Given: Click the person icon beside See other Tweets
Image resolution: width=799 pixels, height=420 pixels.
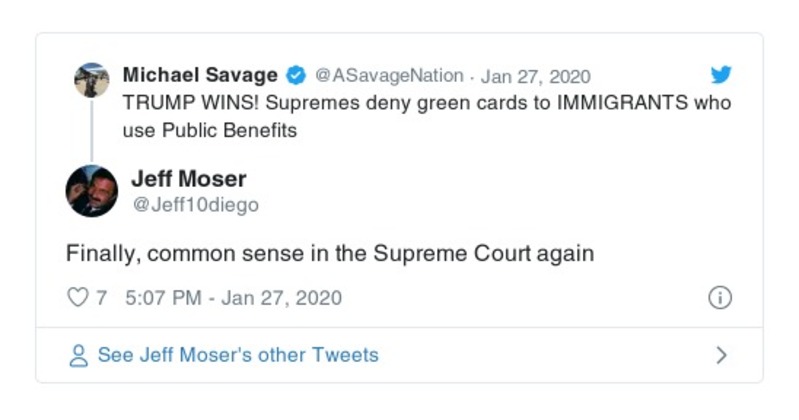Looking at the screenshot, I should [78, 356].
